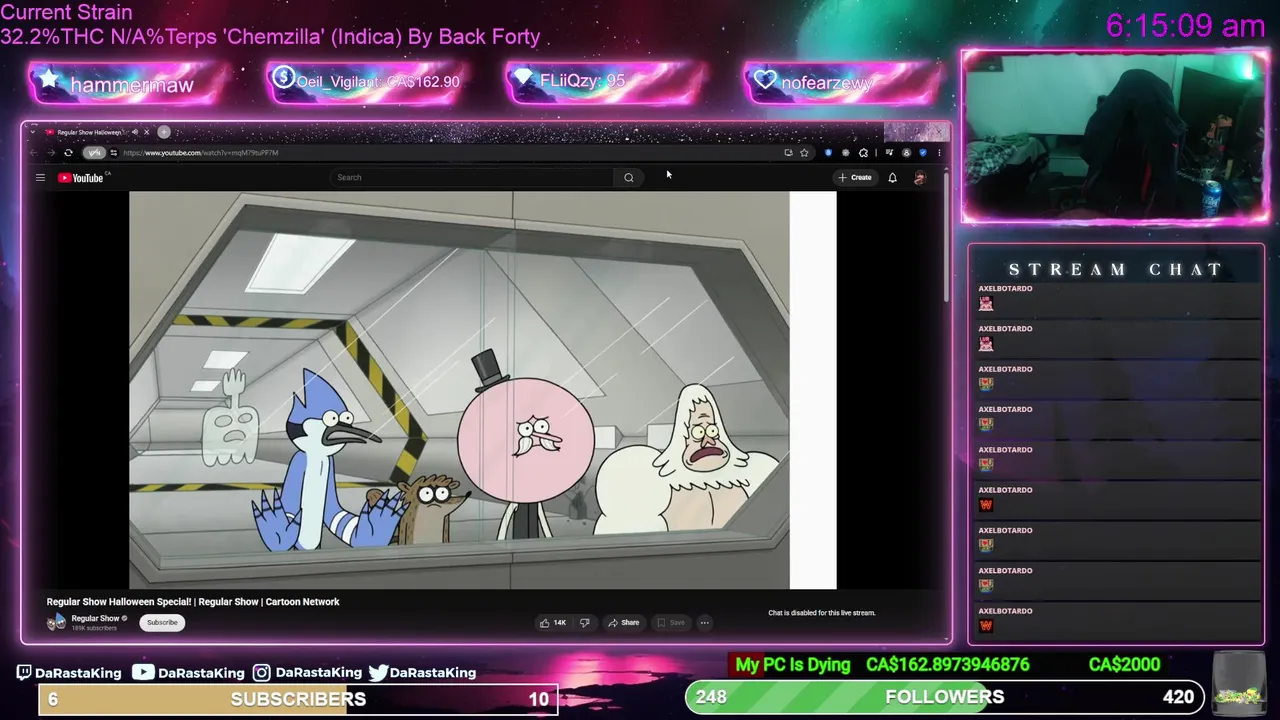Expand the tab search chevron in the tab strip
The image size is (1280, 720).
32,132
